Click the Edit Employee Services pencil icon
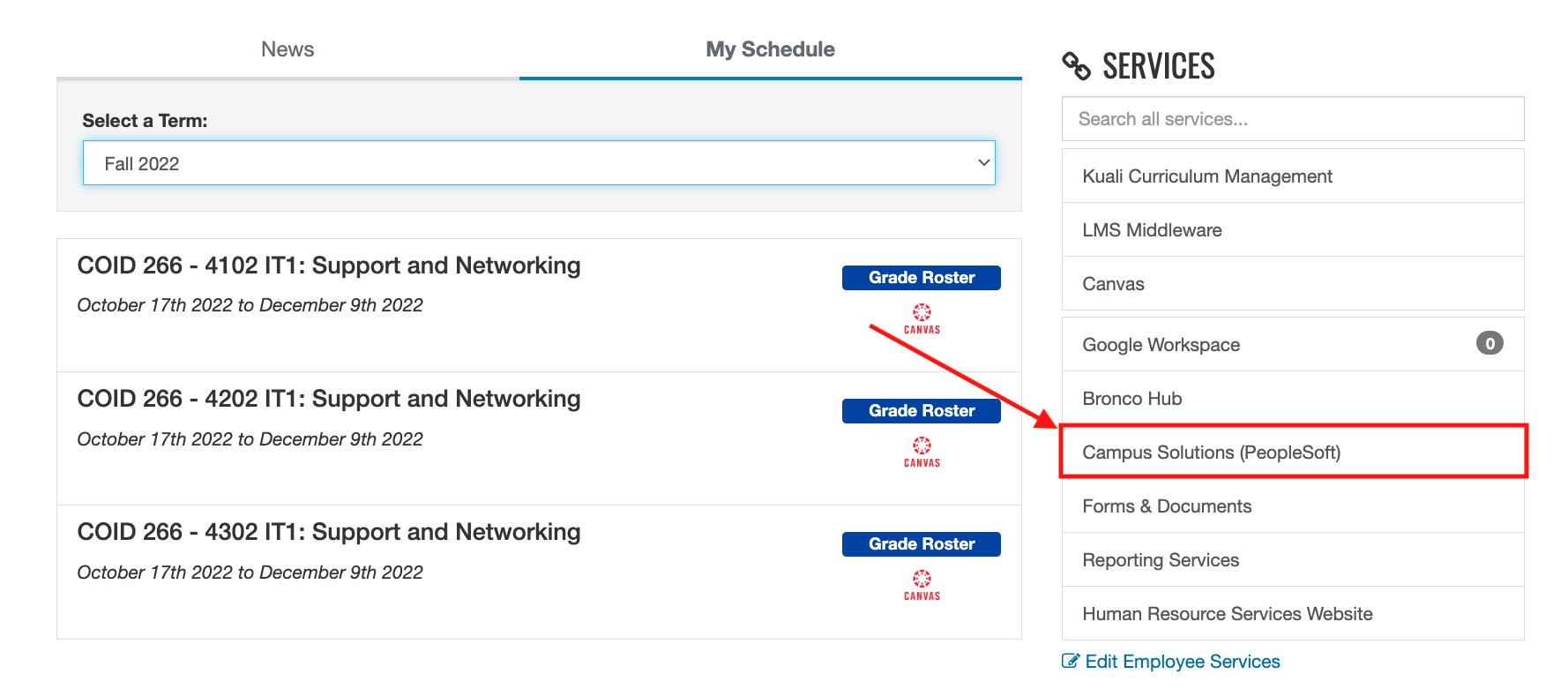 pyautogui.click(x=1071, y=661)
